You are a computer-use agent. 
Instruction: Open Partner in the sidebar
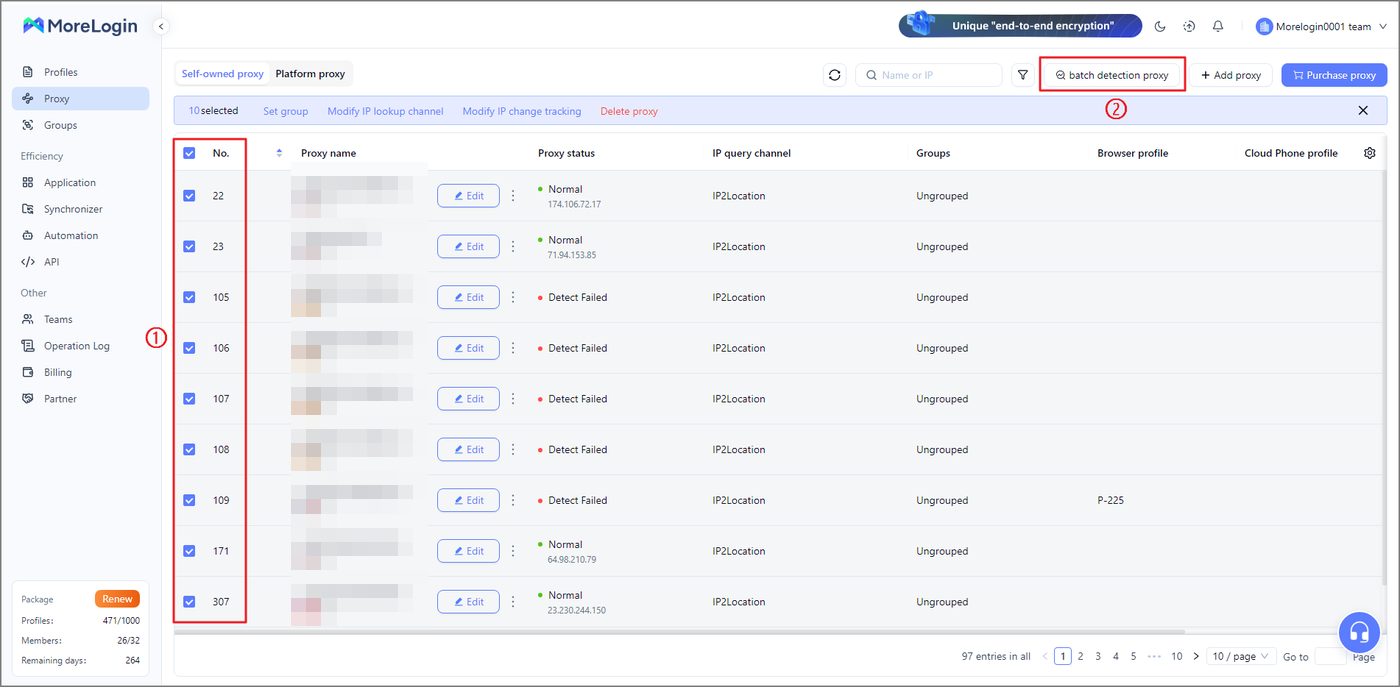80,399
